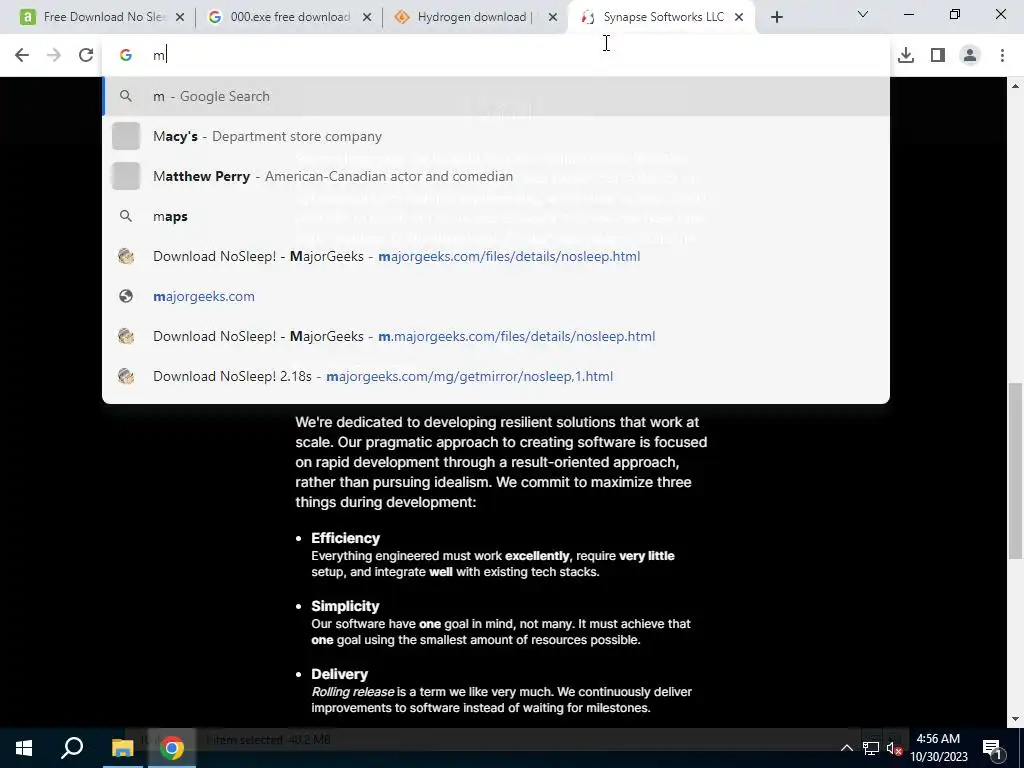Close the Synapse Softworks LLC tab

(739, 18)
